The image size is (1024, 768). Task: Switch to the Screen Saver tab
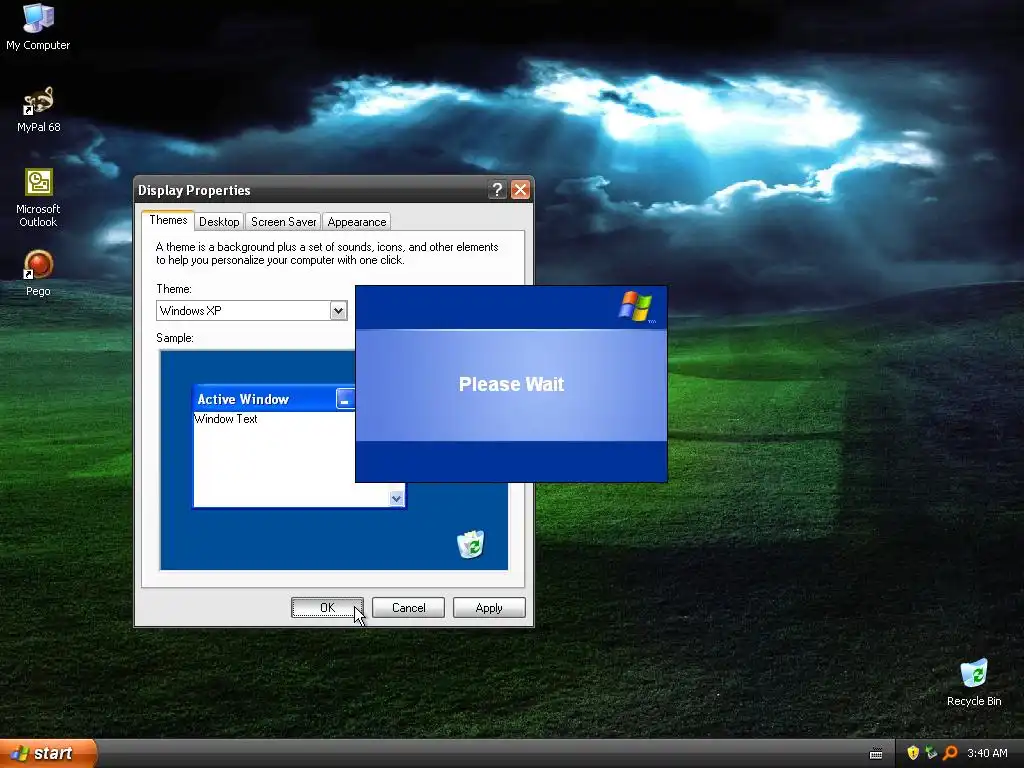pyautogui.click(x=283, y=222)
